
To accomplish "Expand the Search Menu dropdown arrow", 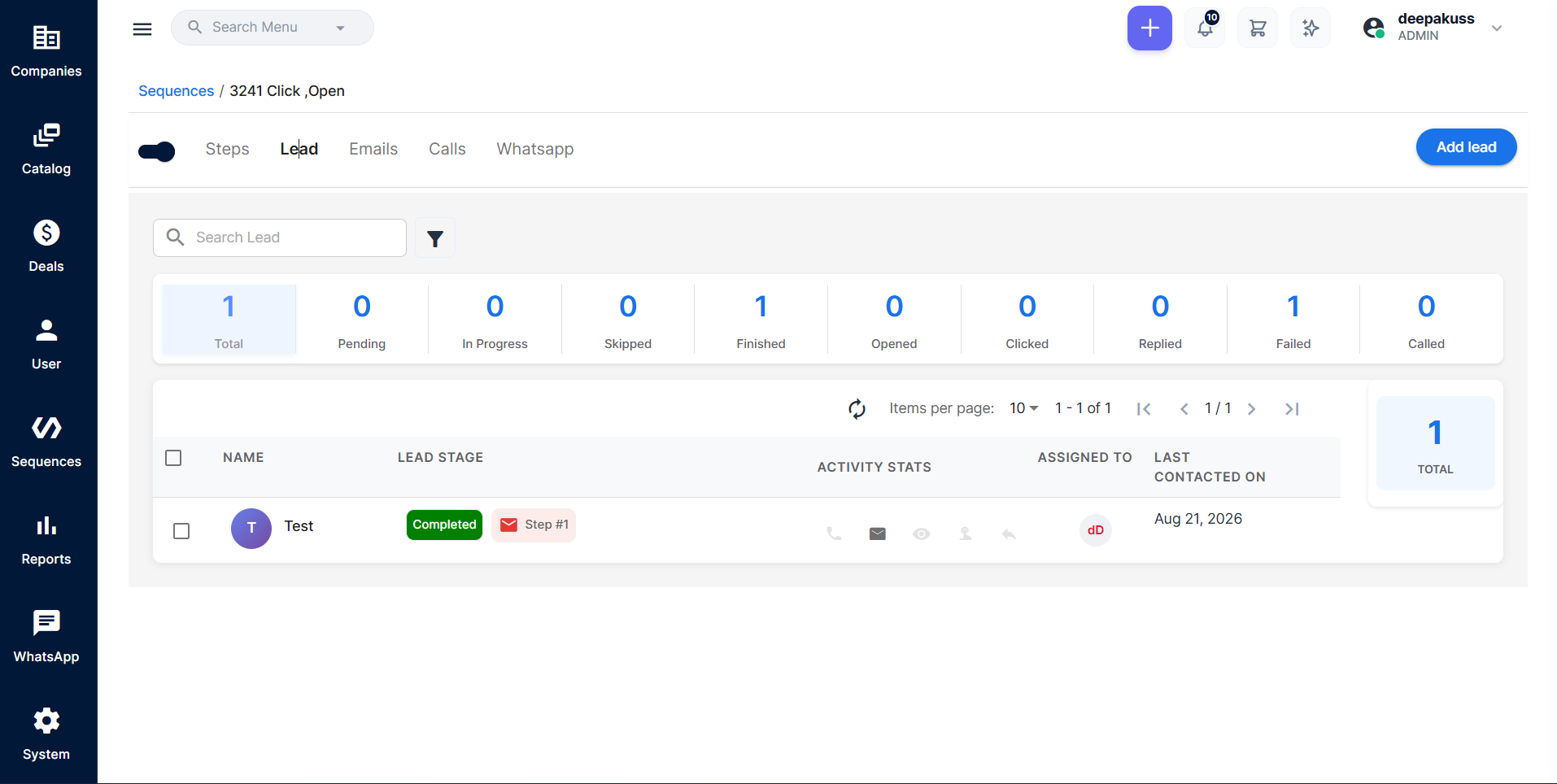I will pyautogui.click(x=340, y=28).
